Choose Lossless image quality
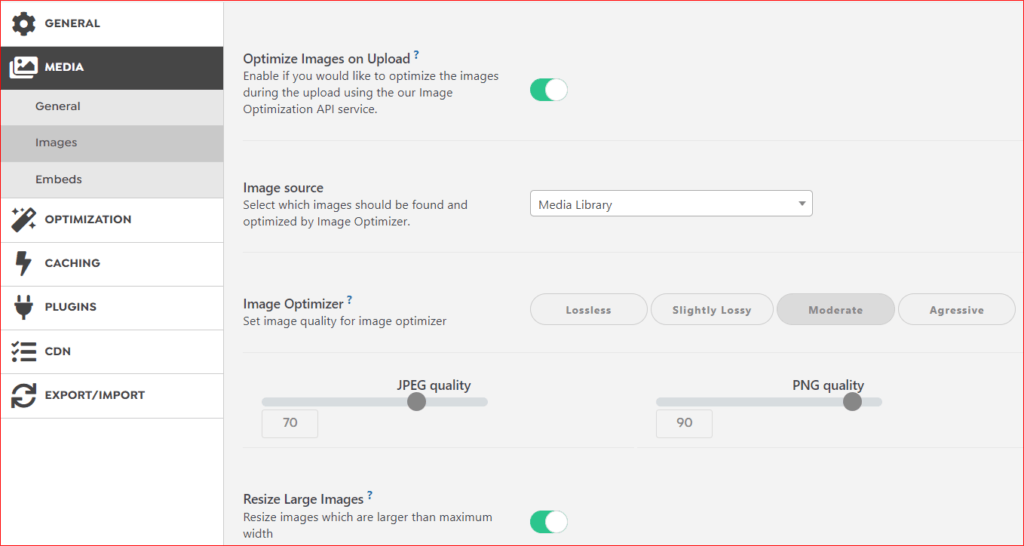 point(588,310)
